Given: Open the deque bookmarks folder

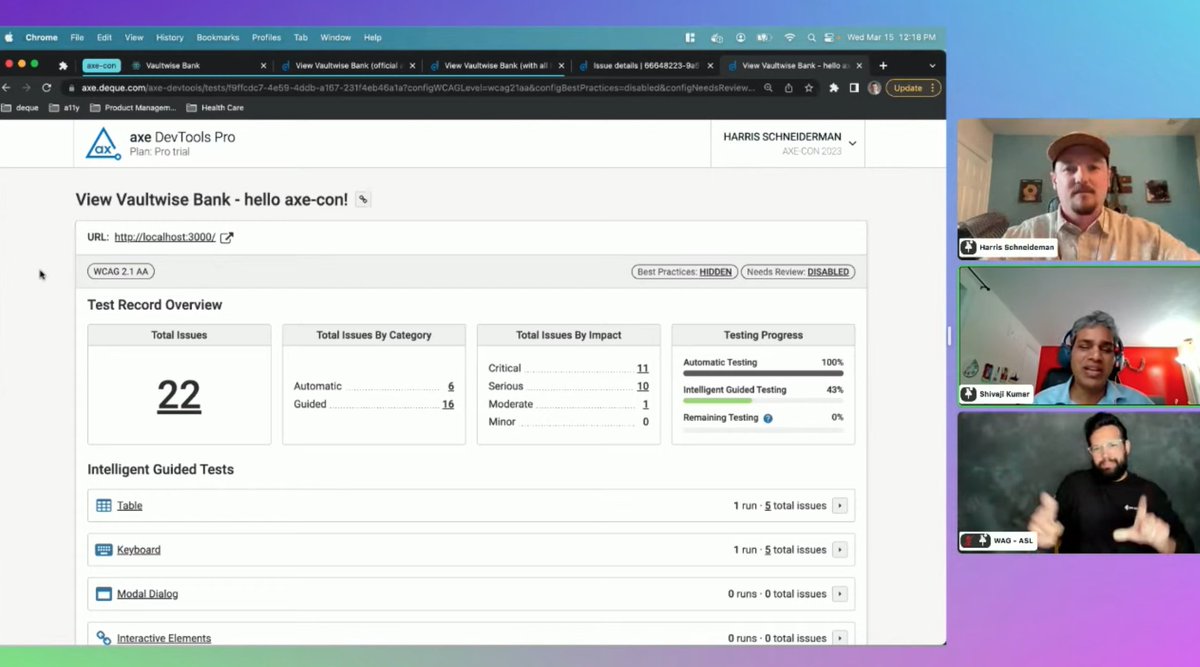Looking at the screenshot, I should [20, 108].
